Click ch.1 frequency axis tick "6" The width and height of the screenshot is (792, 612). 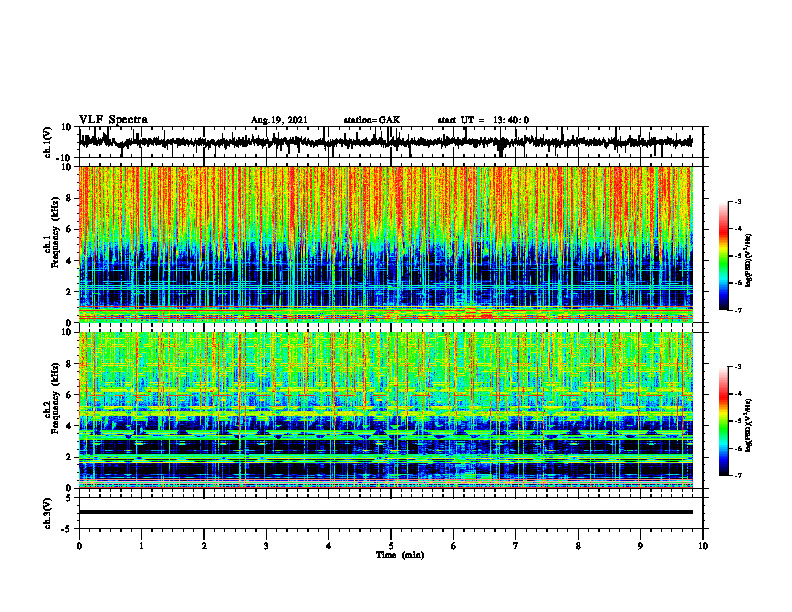pyautogui.click(x=69, y=230)
